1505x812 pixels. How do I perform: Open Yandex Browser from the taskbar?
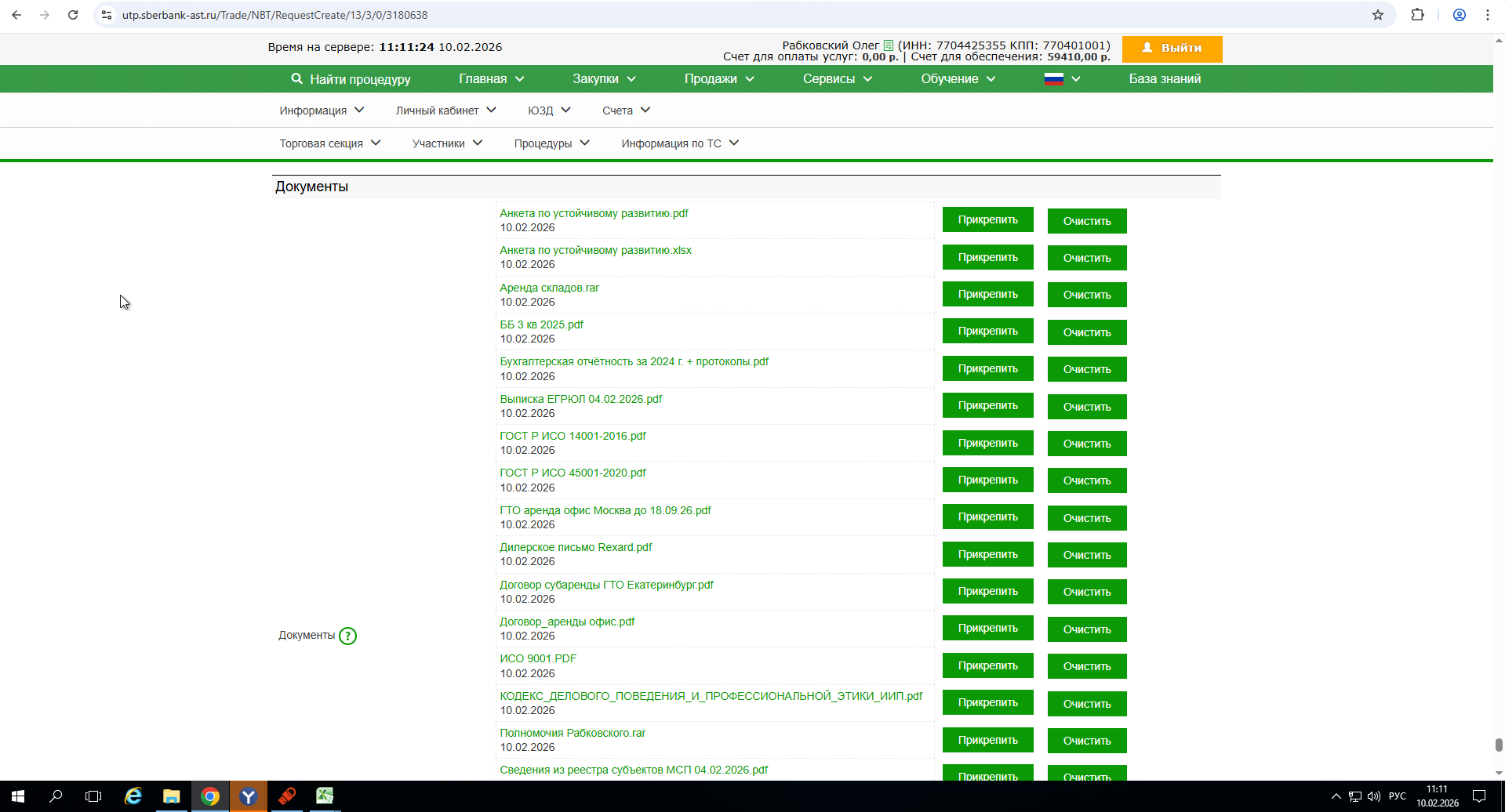pos(248,796)
